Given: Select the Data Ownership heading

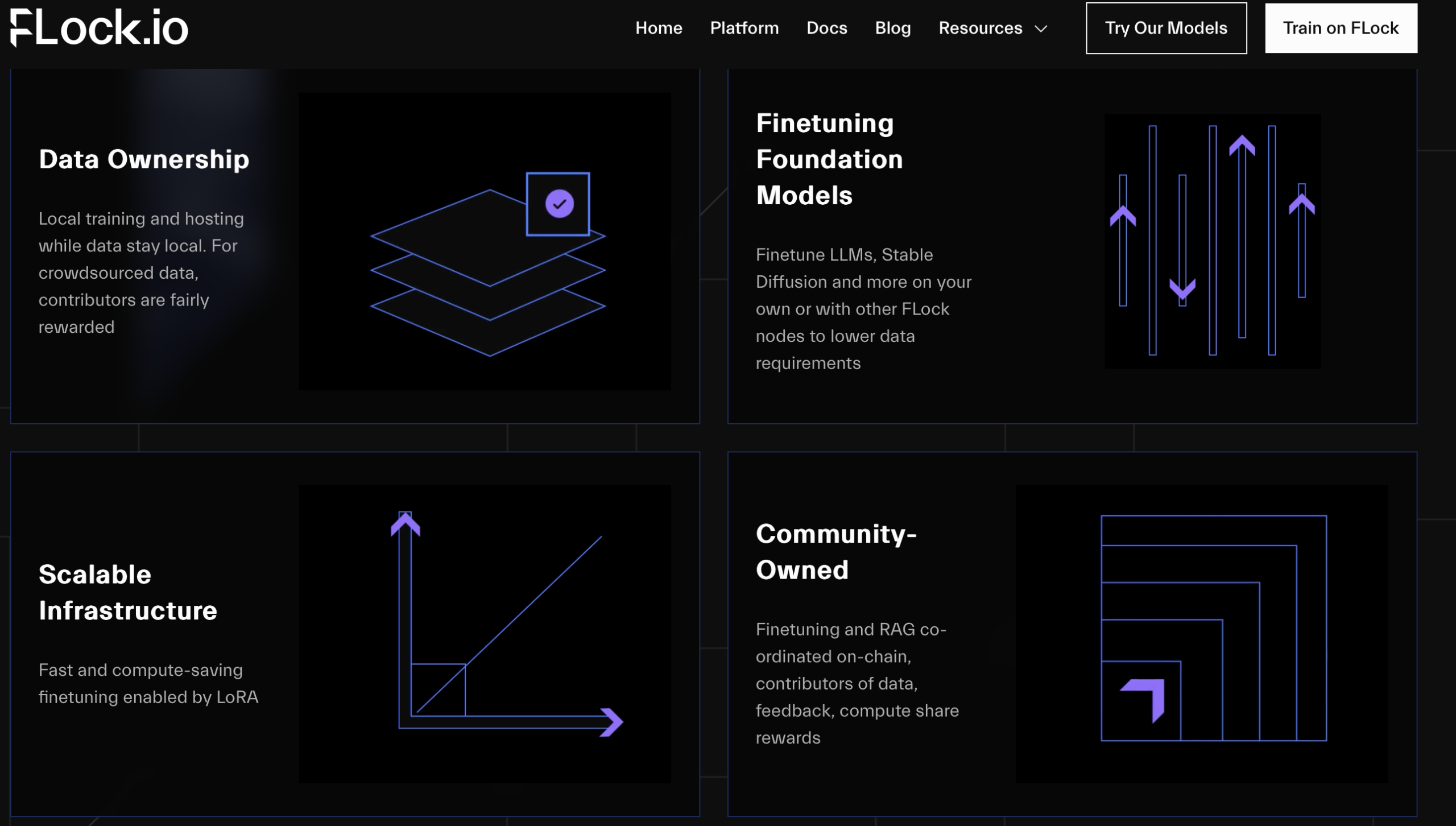Looking at the screenshot, I should (144, 159).
